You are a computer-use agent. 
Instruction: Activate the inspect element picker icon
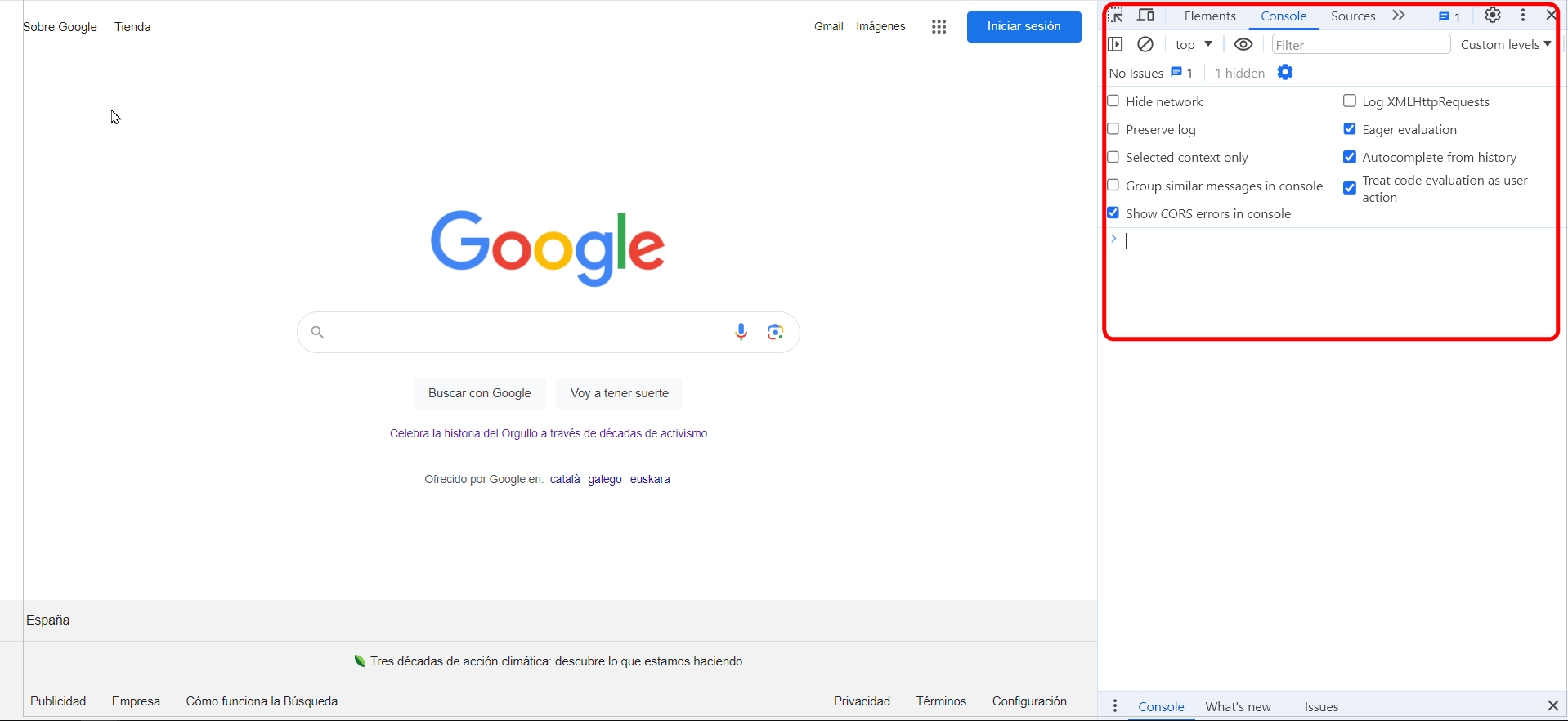coord(1117,16)
